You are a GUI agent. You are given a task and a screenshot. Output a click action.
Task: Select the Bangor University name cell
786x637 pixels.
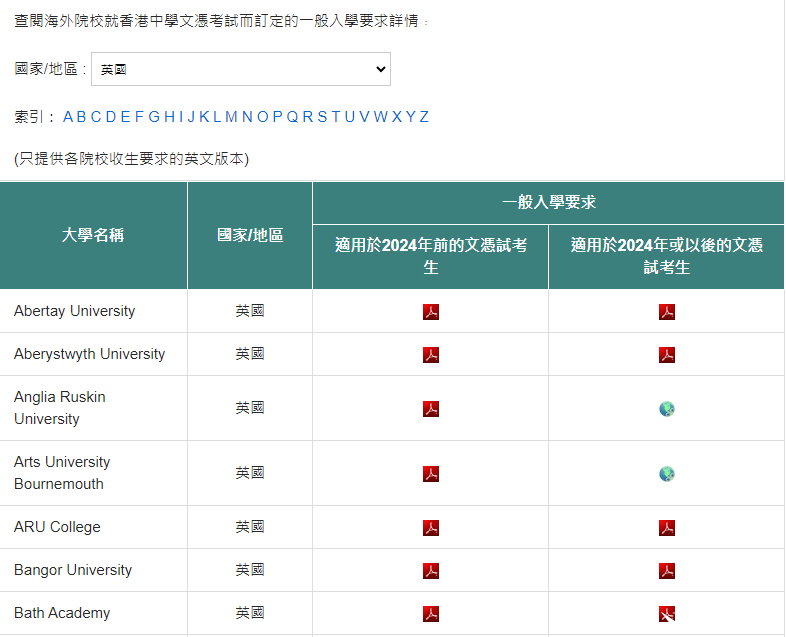[93, 570]
